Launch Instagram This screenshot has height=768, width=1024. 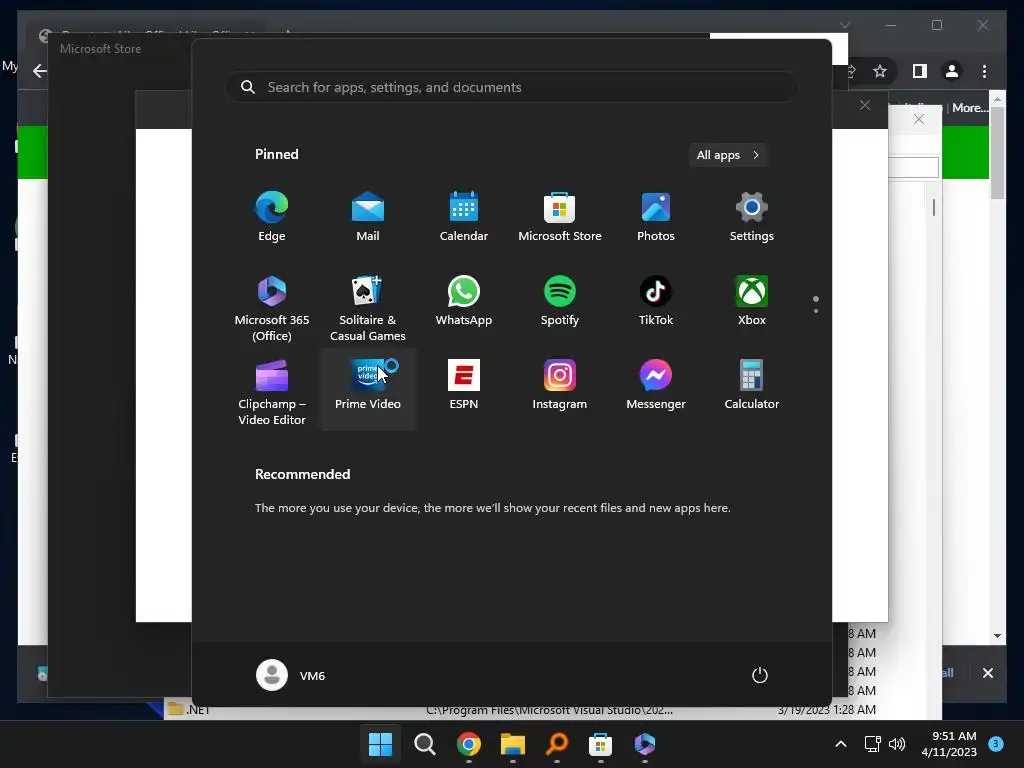pyautogui.click(x=560, y=385)
